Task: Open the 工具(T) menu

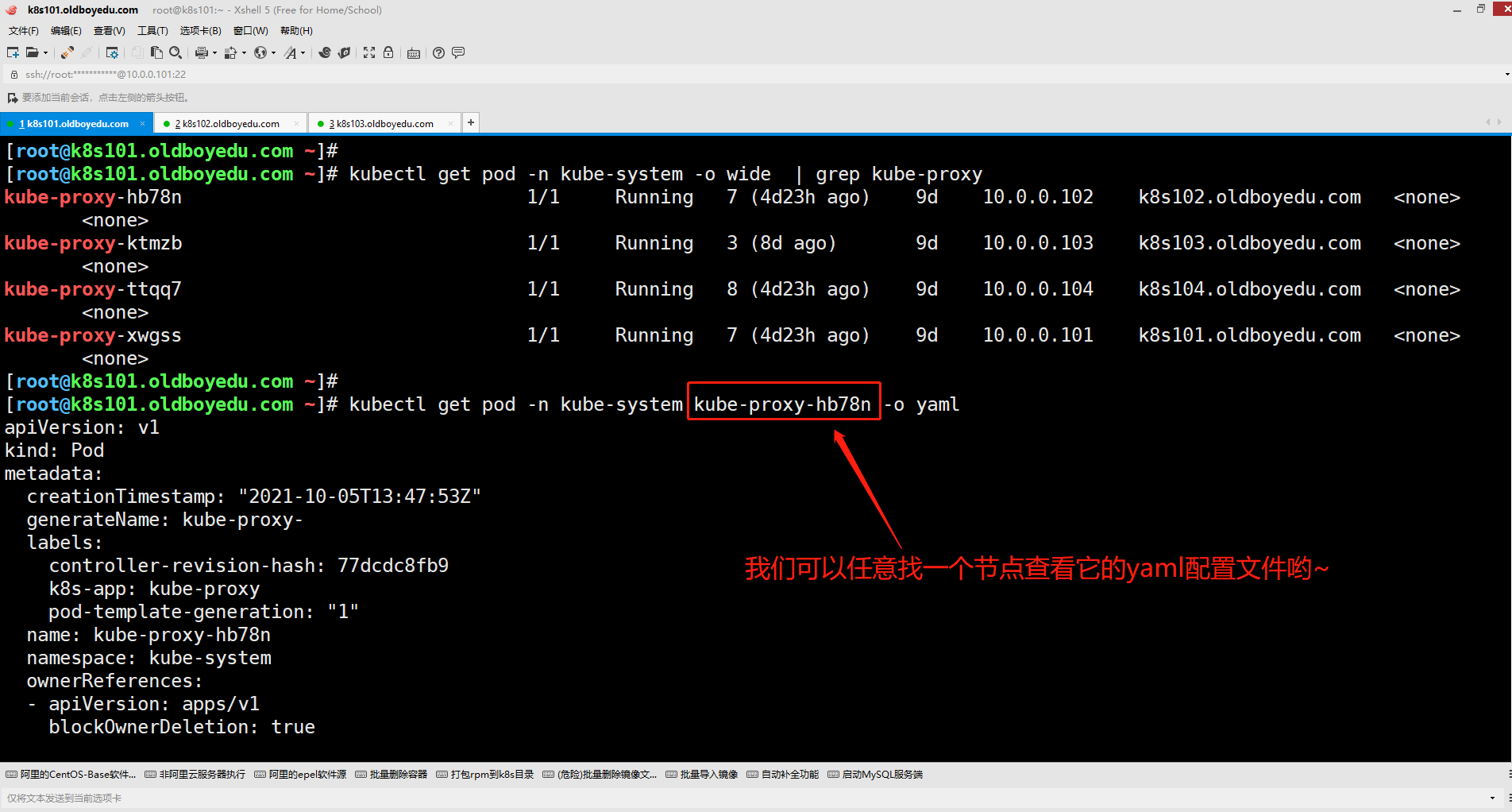Action: coord(152,31)
